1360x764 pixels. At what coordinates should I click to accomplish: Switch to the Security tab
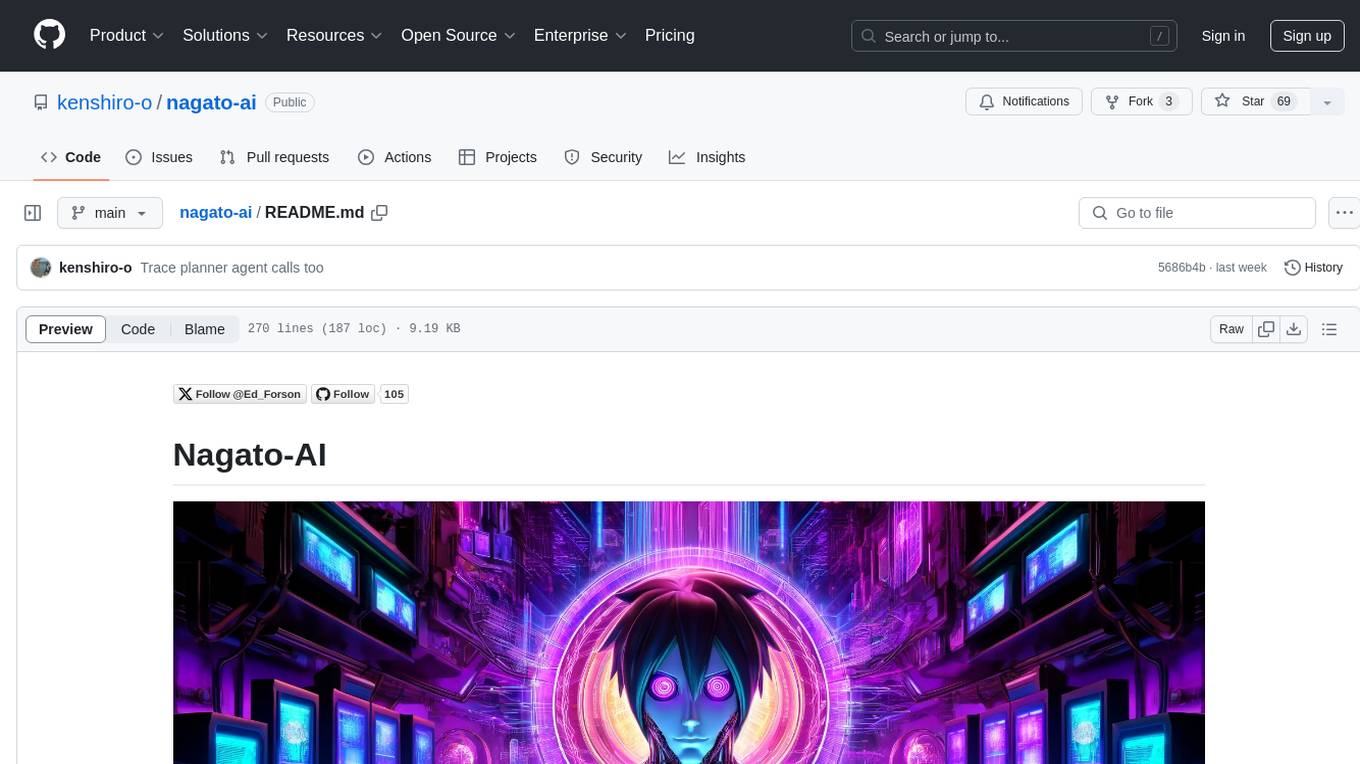(603, 157)
